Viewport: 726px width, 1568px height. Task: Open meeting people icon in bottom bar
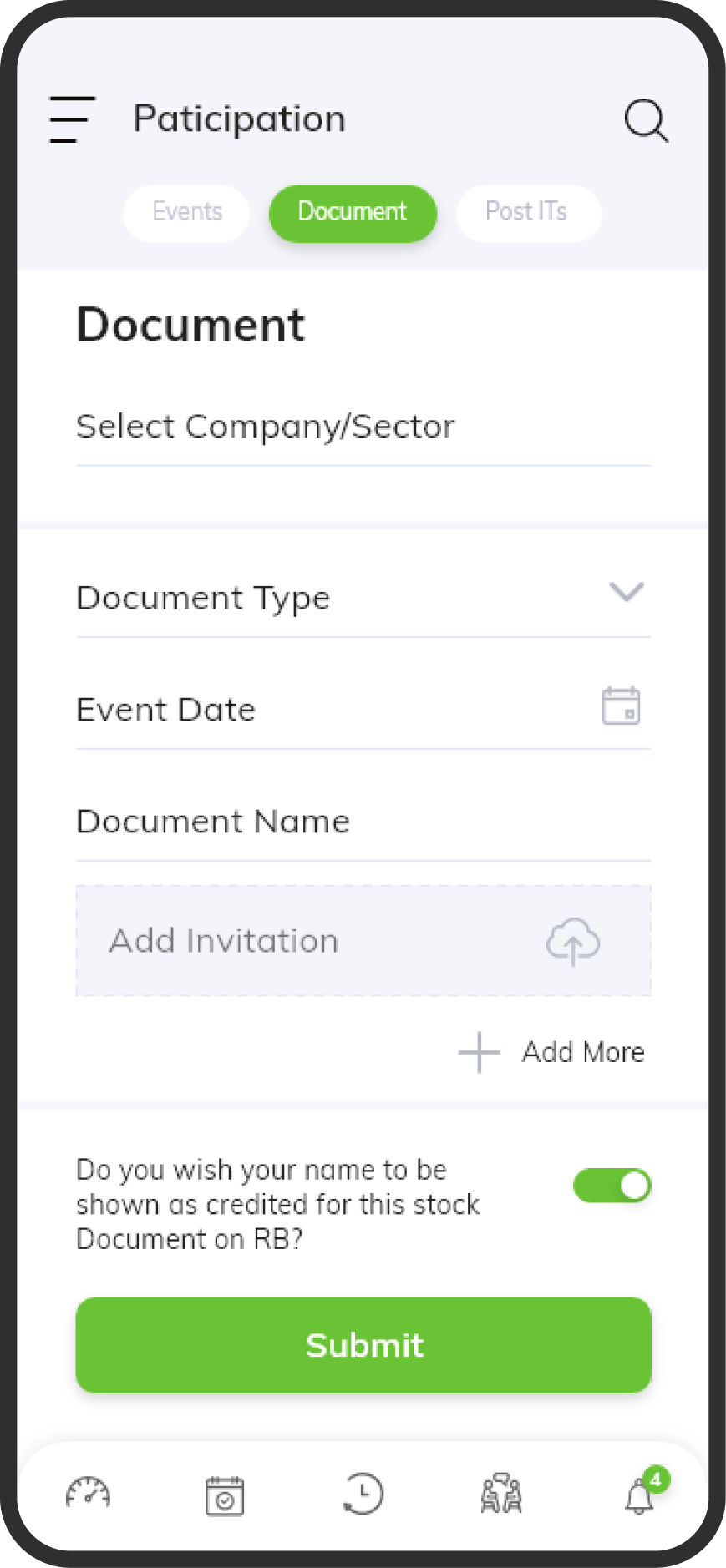click(501, 1494)
